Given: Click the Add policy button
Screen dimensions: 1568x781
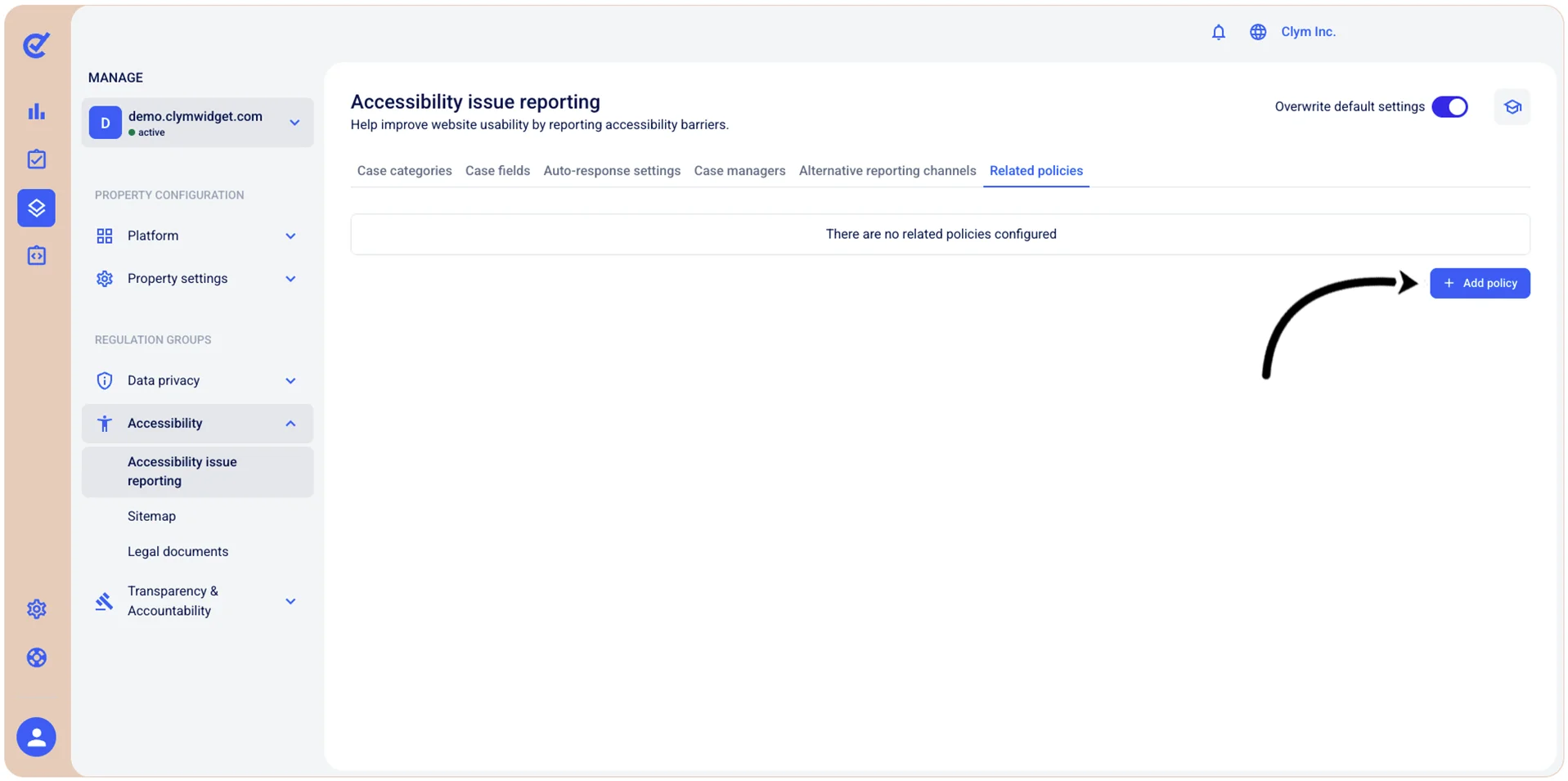Looking at the screenshot, I should tap(1480, 284).
